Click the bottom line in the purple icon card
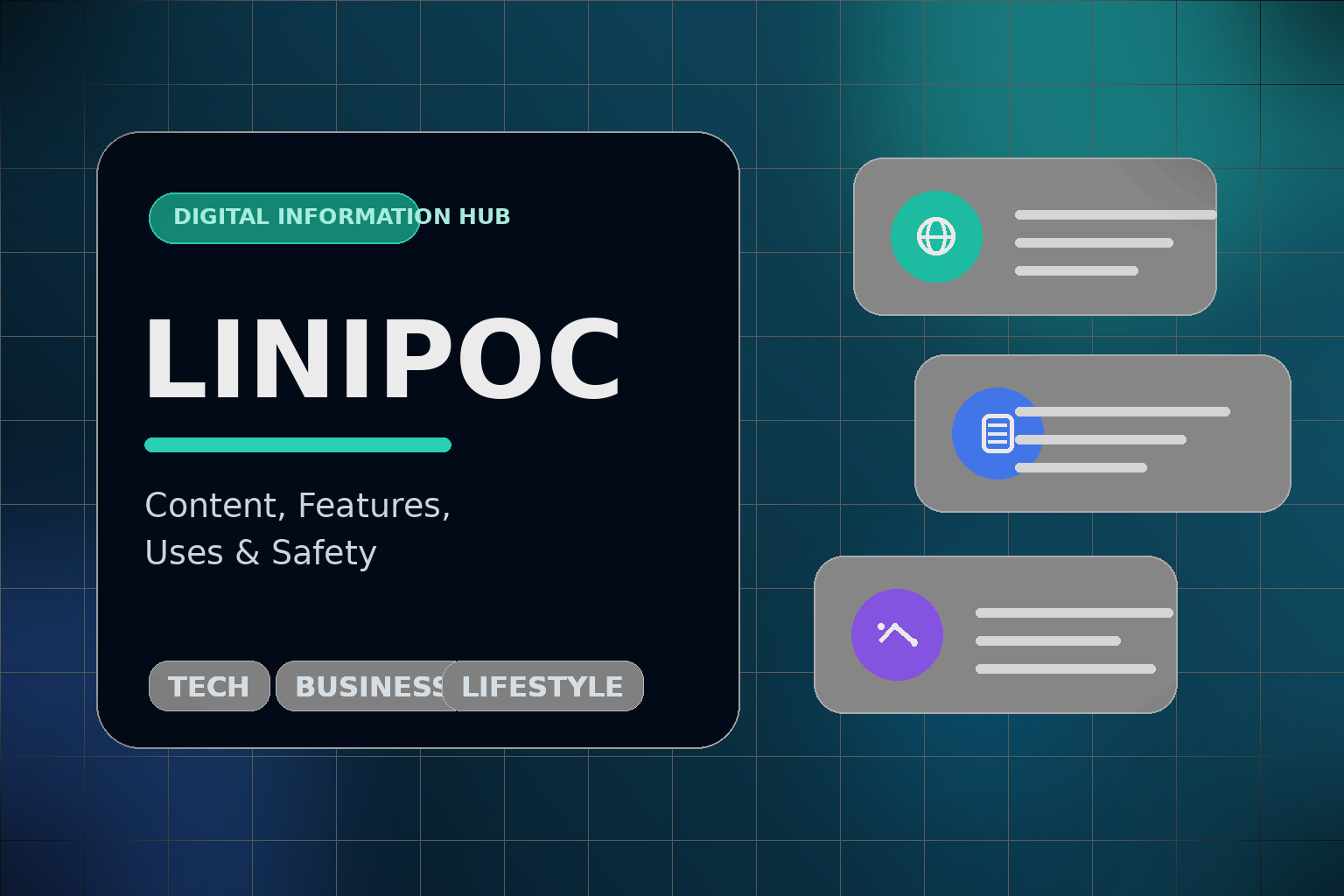The height and width of the screenshot is (896, 1344). pyautogui.click(x=1066, y=669)
